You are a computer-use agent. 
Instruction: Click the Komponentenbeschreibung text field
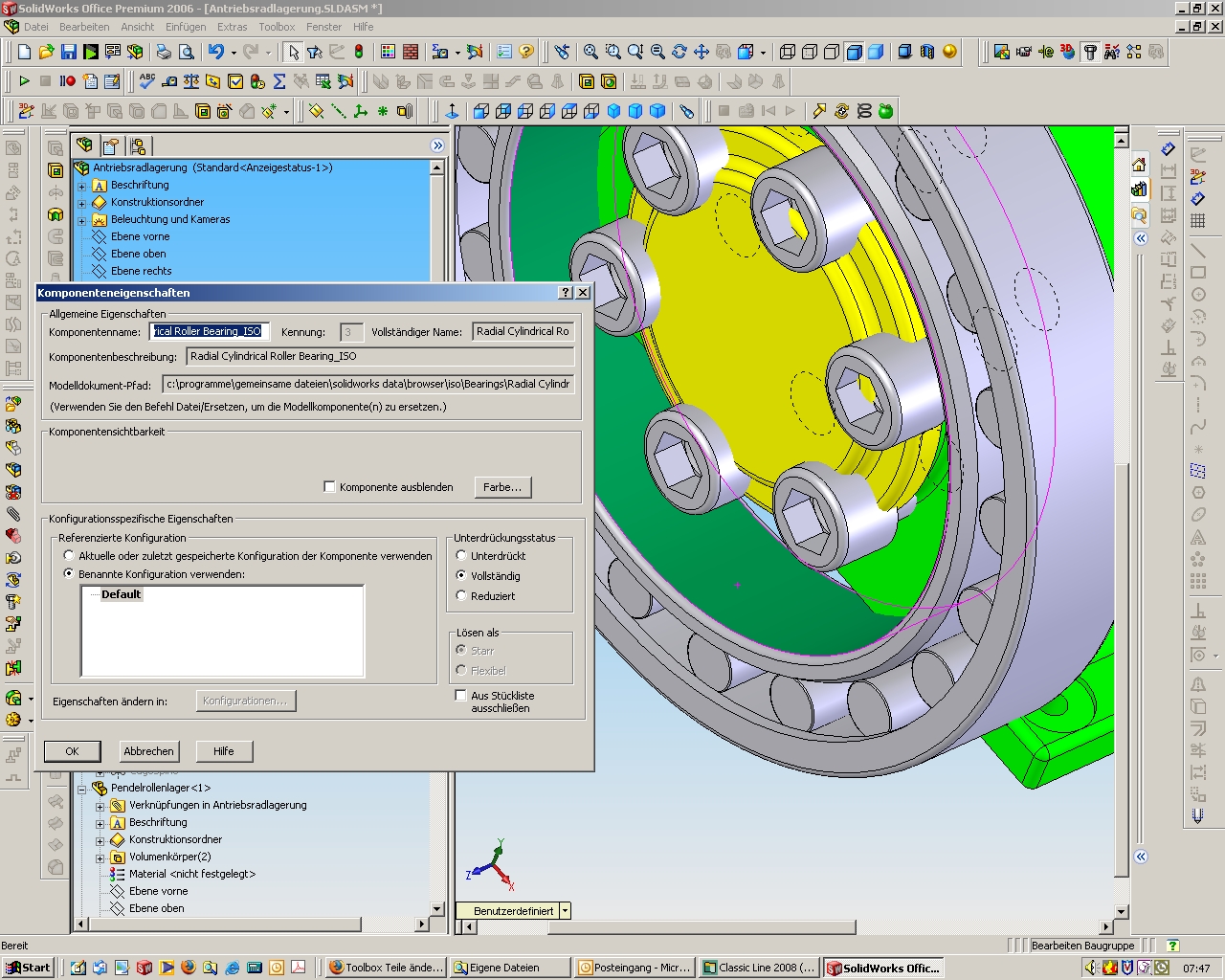point(380,356)
